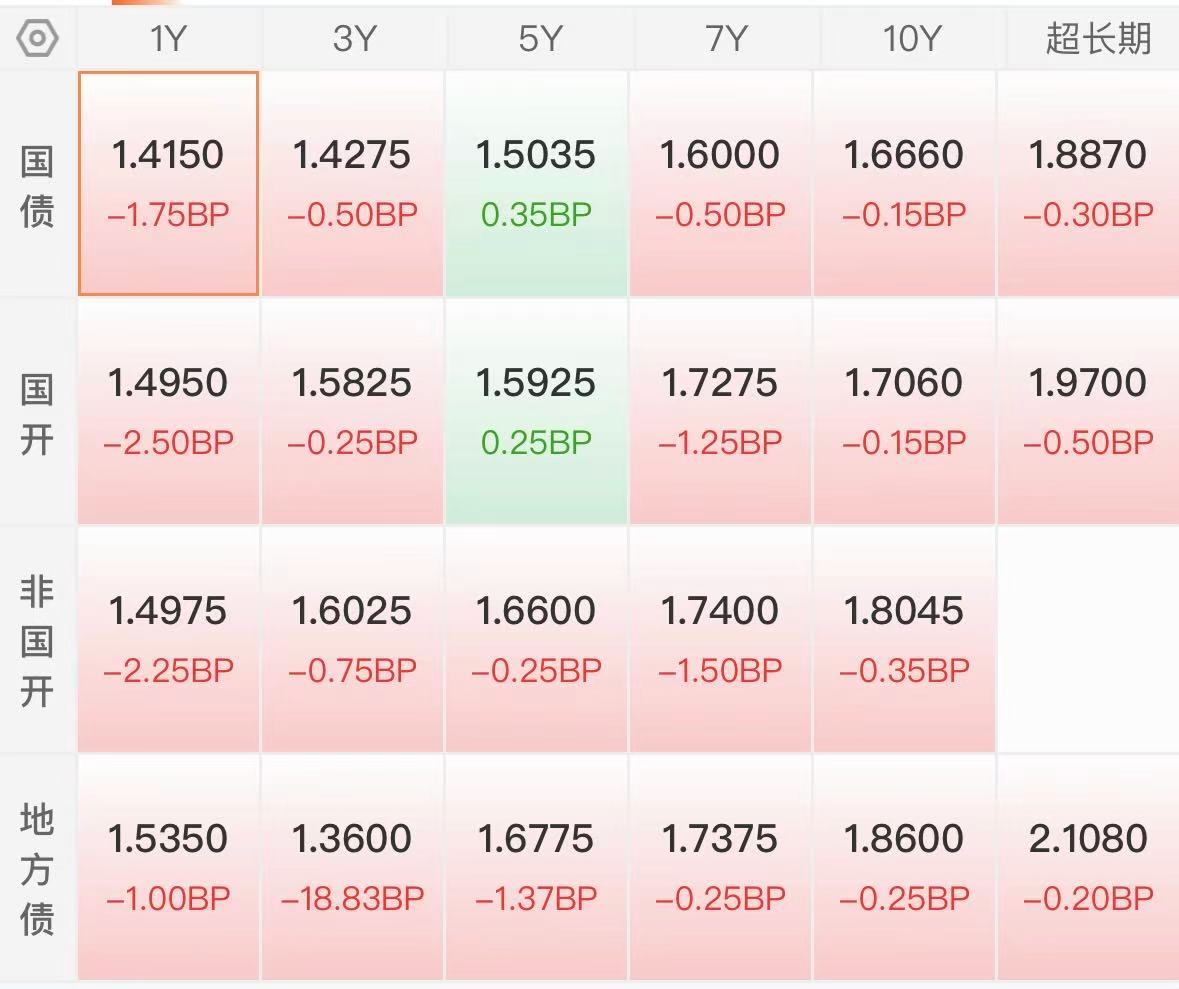1179x989 pixels.
Task: Open the green 国债 5Y cell 1.5035
Action: point(536,183)
